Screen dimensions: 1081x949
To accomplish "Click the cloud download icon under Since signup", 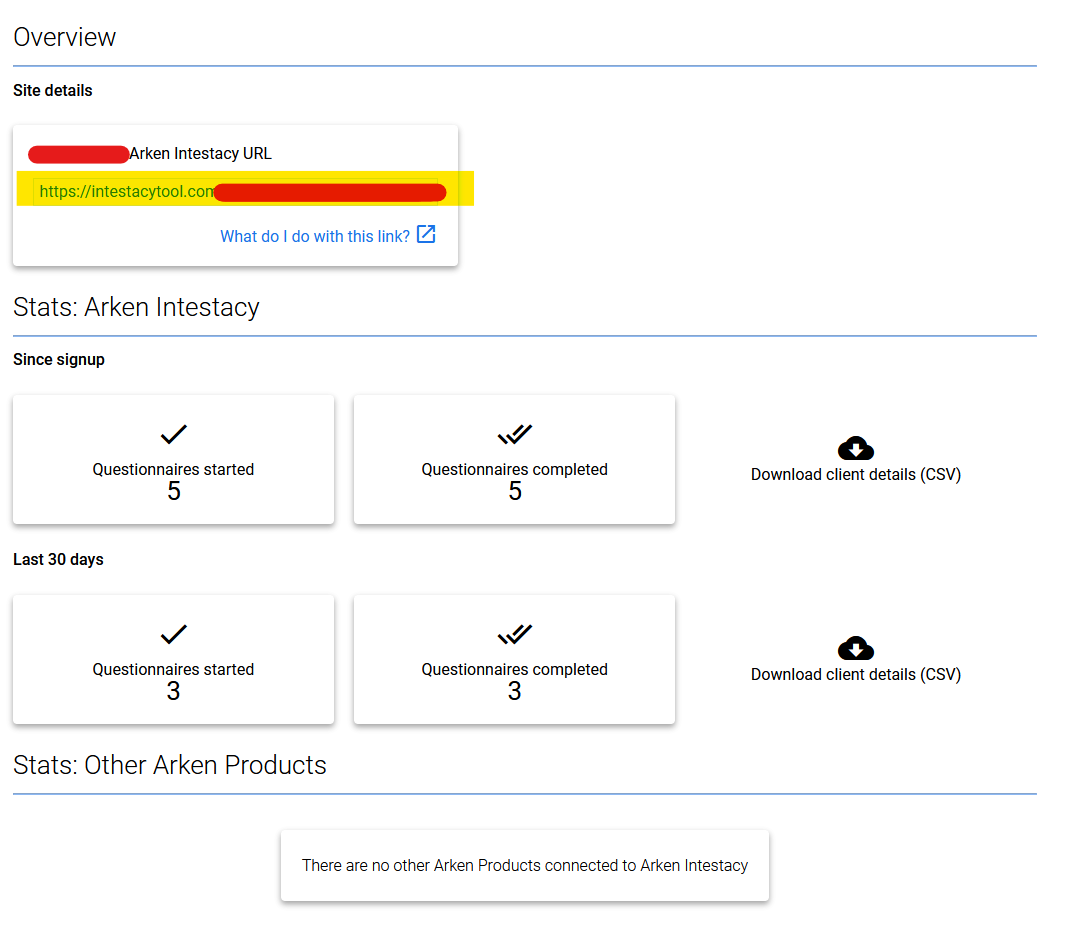I will click(855, 448).
